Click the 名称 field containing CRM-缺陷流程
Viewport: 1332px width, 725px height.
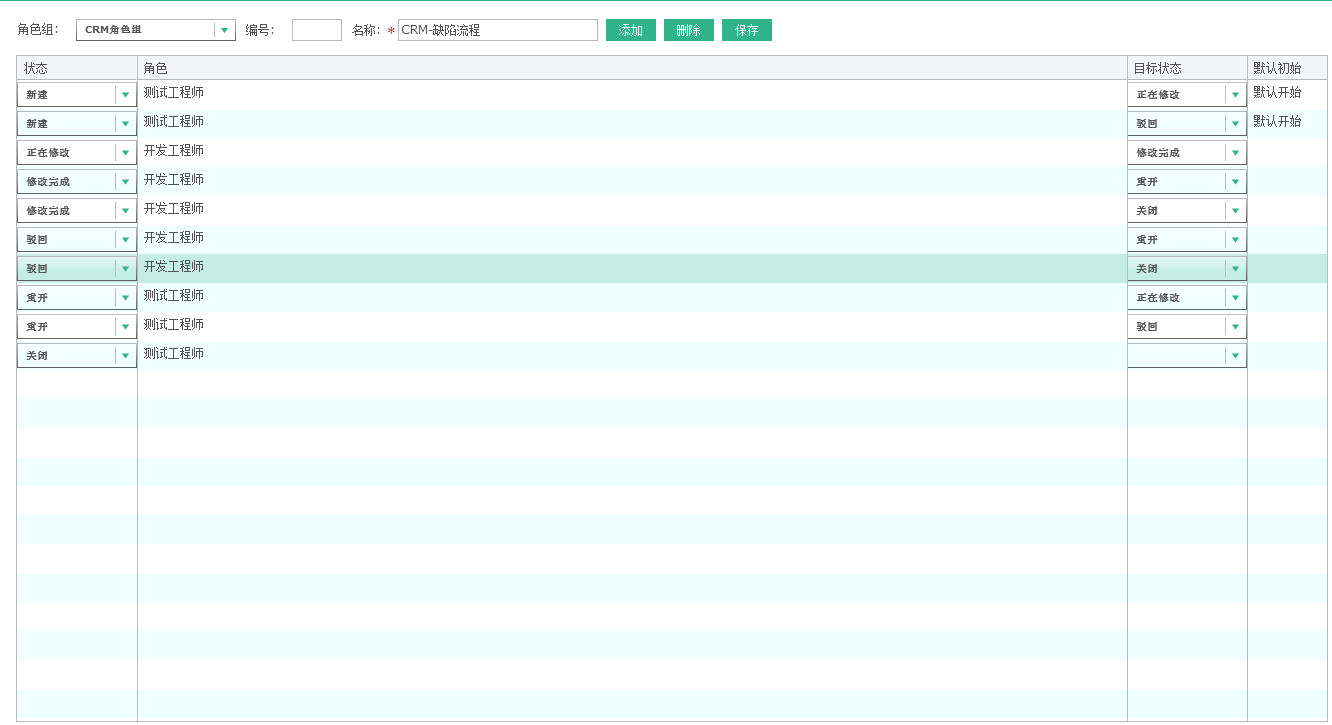(497, 30)
